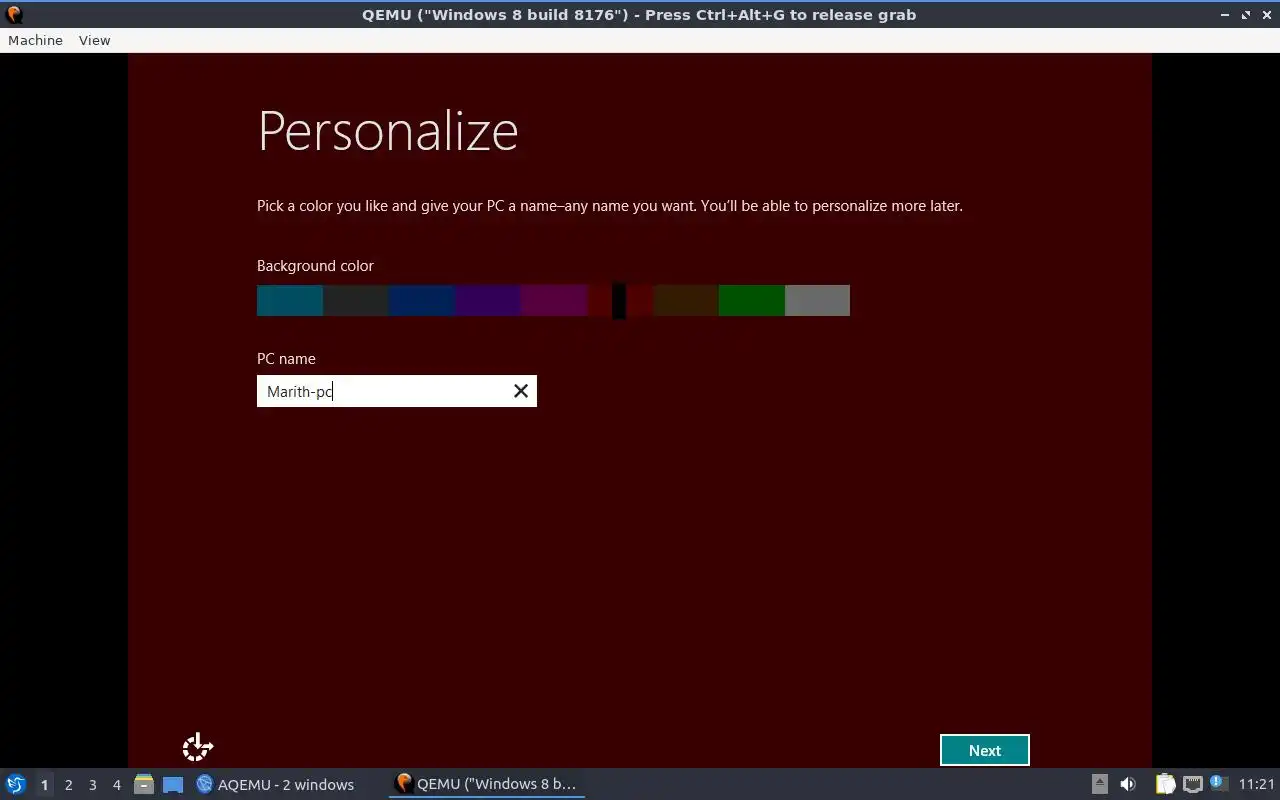1280x800 pixels.
Task: Open the desktop start menu launcher
Action: [x=15, y=784]
